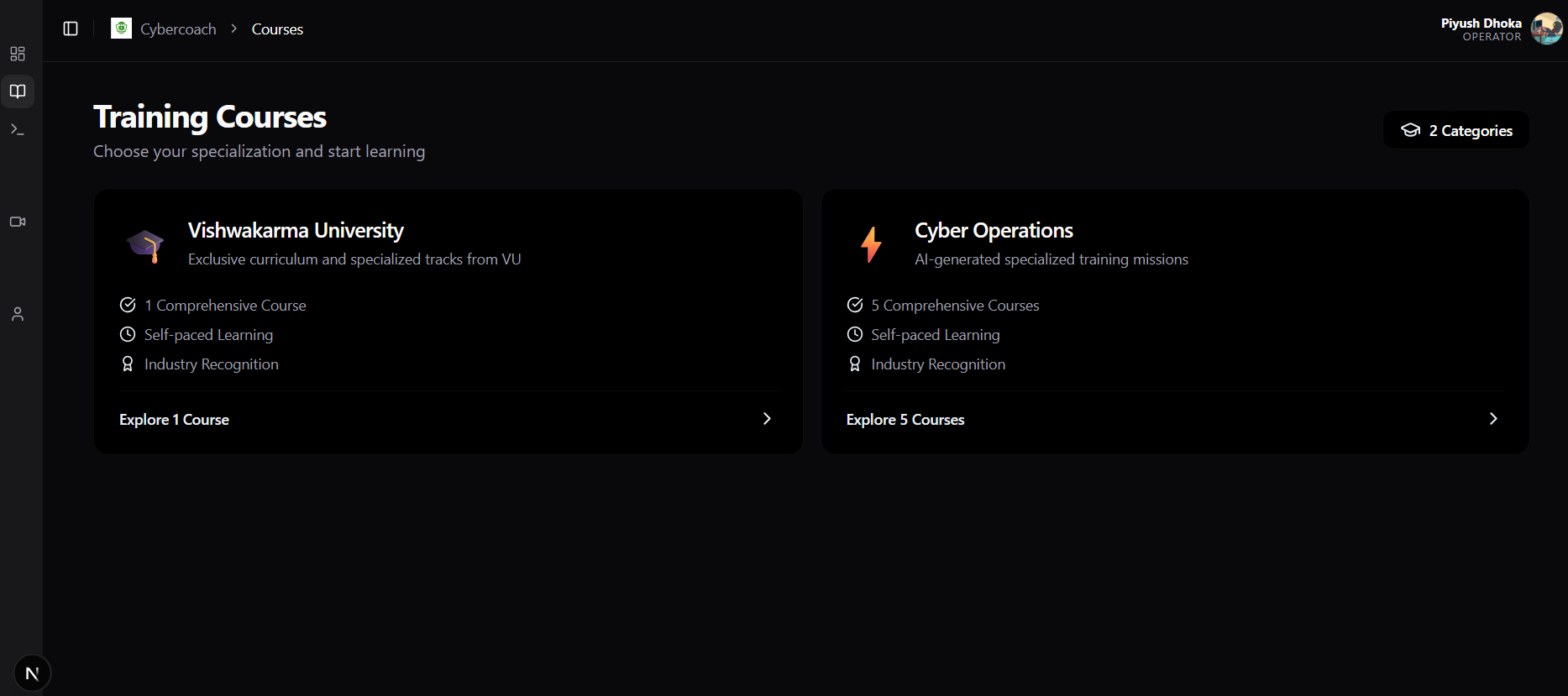Viewport: 1568px width, 696px height.
Task: Select Courses in the breadcrumb
Action: (277, 29)
